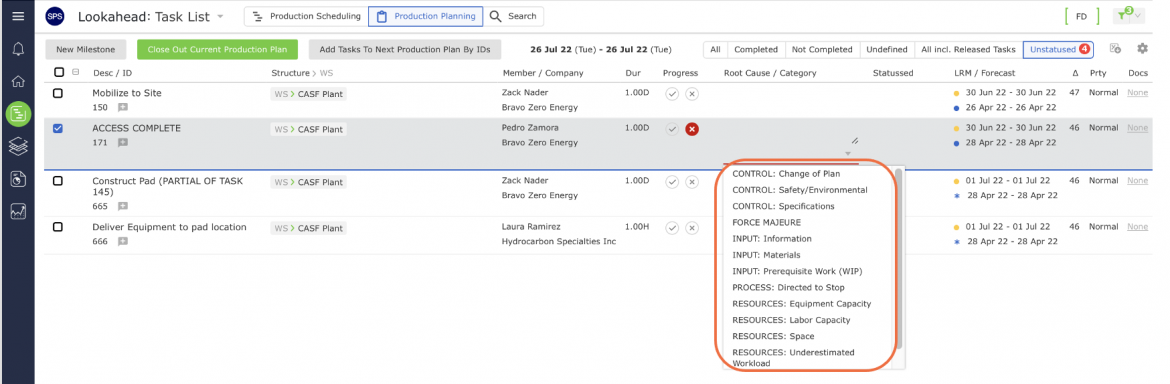Click the comment icon beside ID 171
1170x384 pixels.
[123, 142]
